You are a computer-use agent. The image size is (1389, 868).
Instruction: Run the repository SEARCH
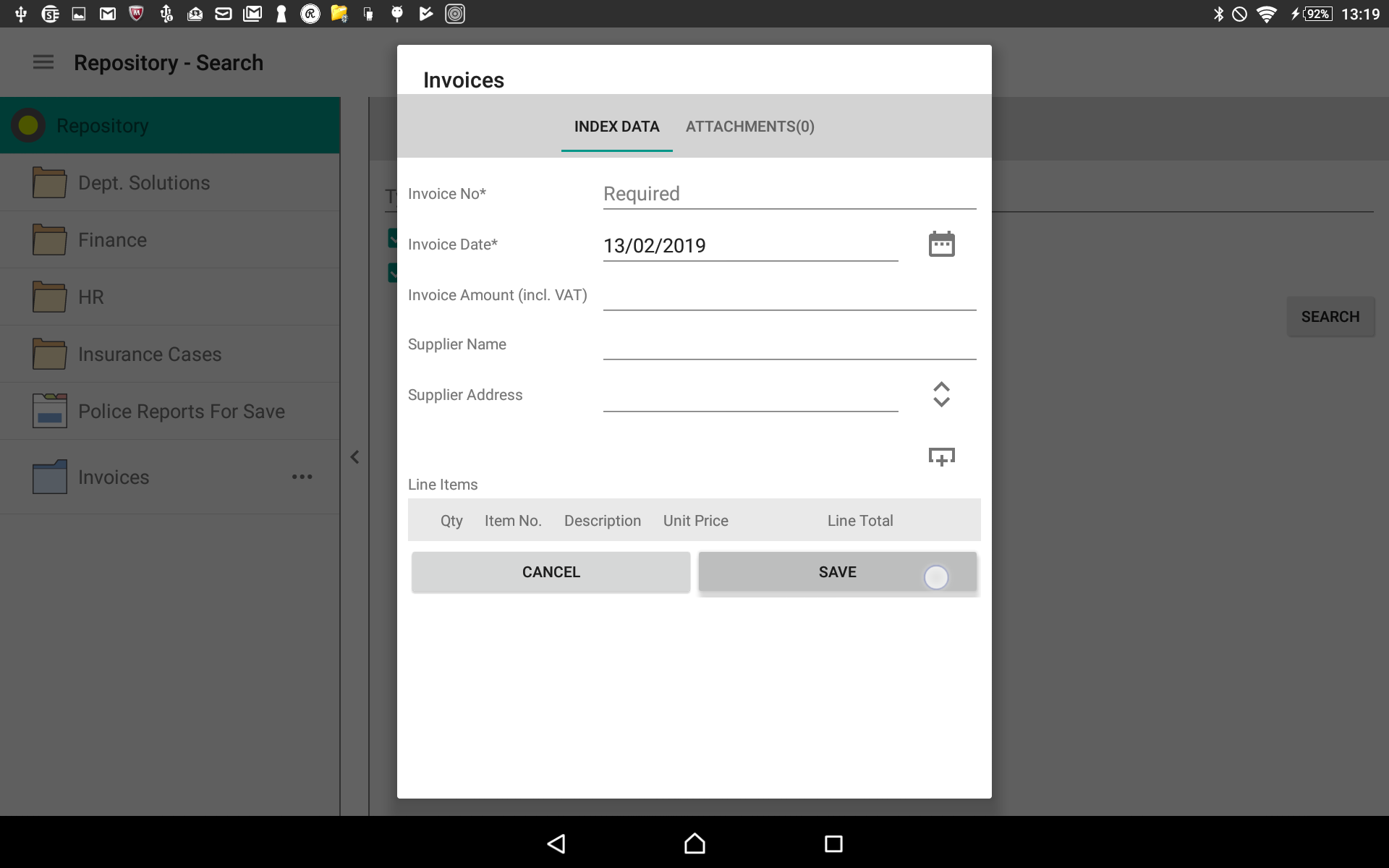(1330, 316)
